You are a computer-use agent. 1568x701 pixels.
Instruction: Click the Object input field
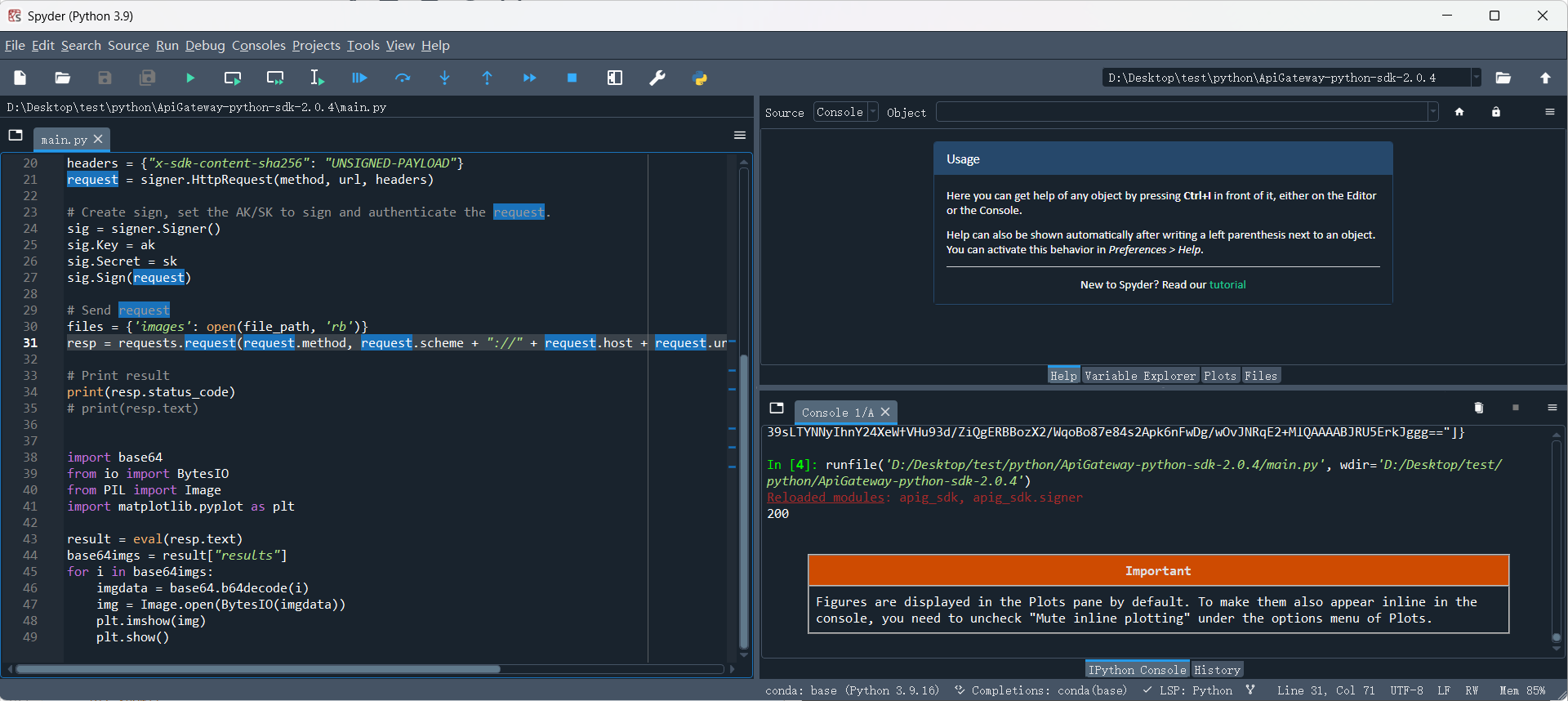click(x=1181, y=112)
